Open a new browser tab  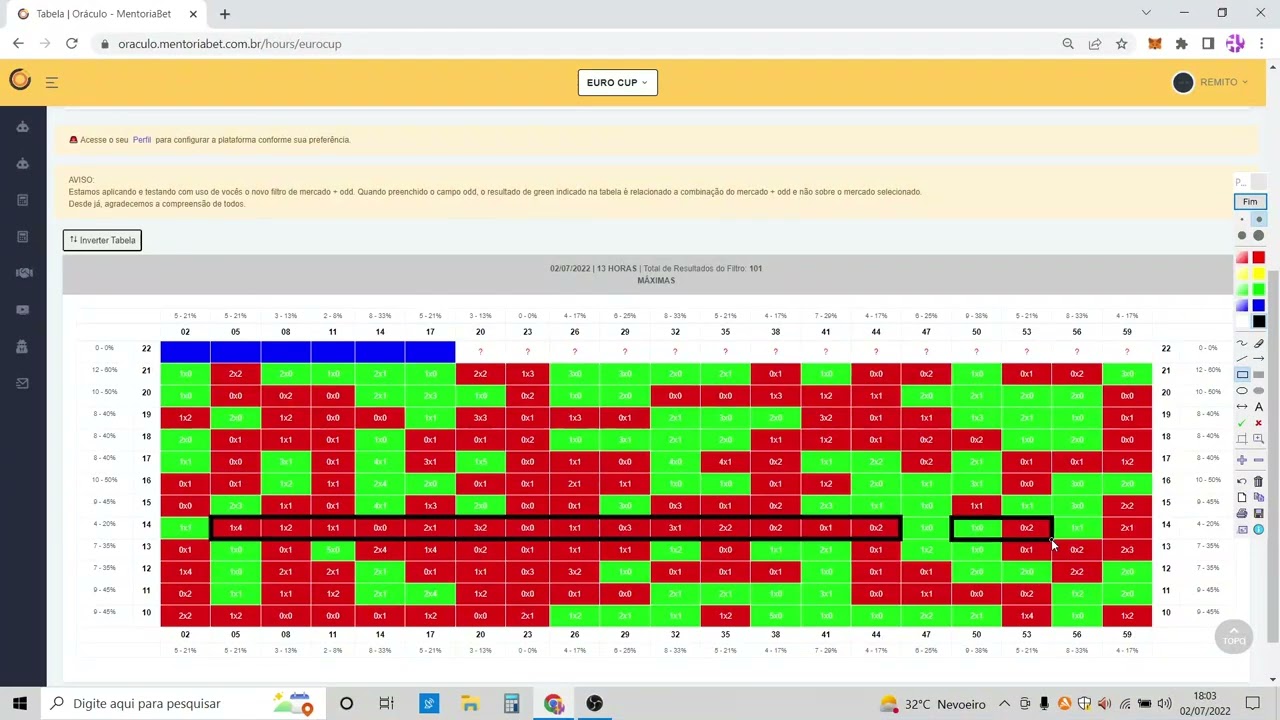[225, 14]
